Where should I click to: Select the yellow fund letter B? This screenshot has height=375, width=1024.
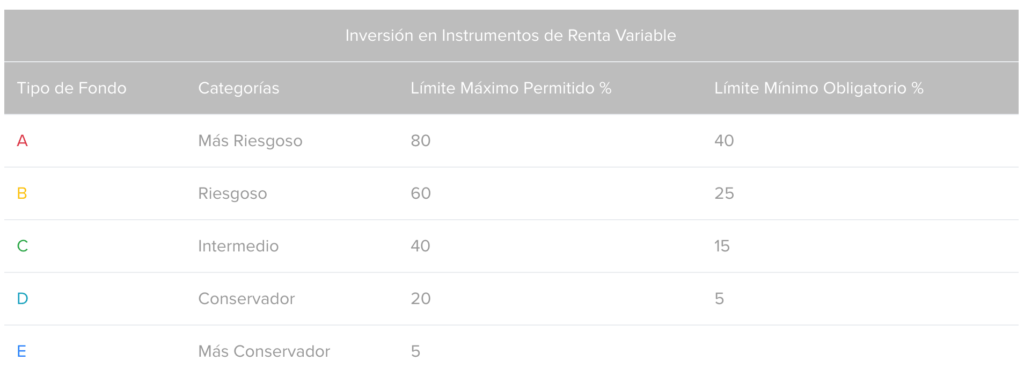(22, 193)
